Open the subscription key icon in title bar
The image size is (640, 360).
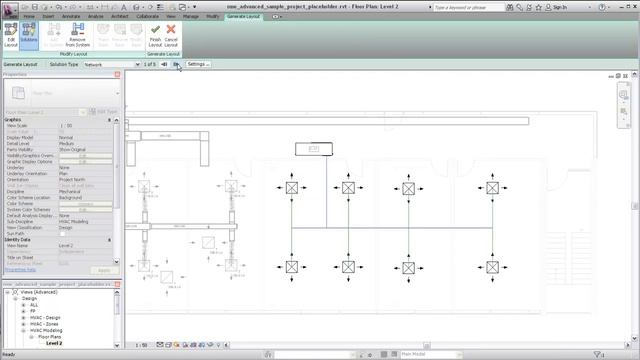(520, 7)
